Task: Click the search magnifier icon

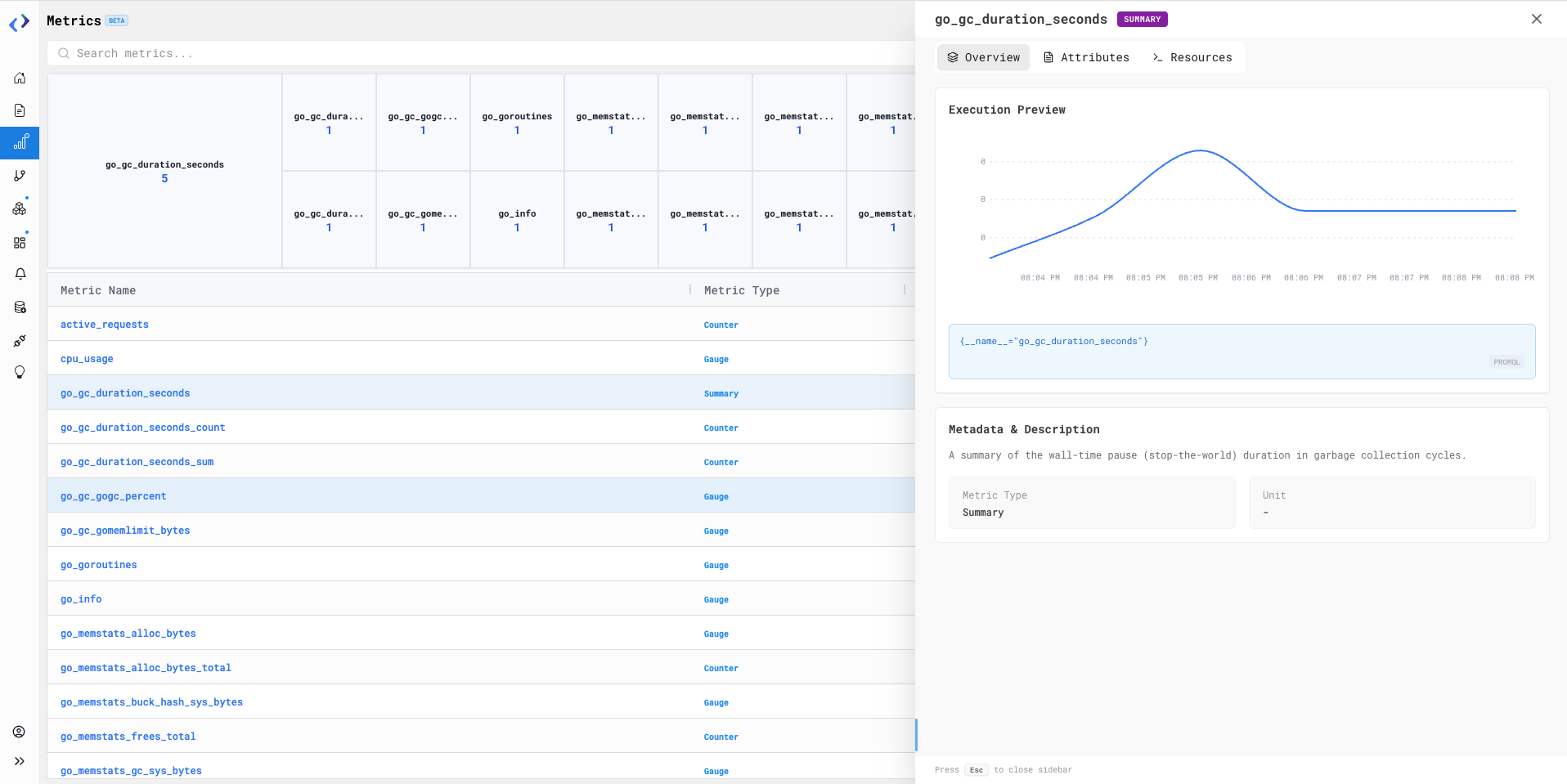Action: coord(63,53)
